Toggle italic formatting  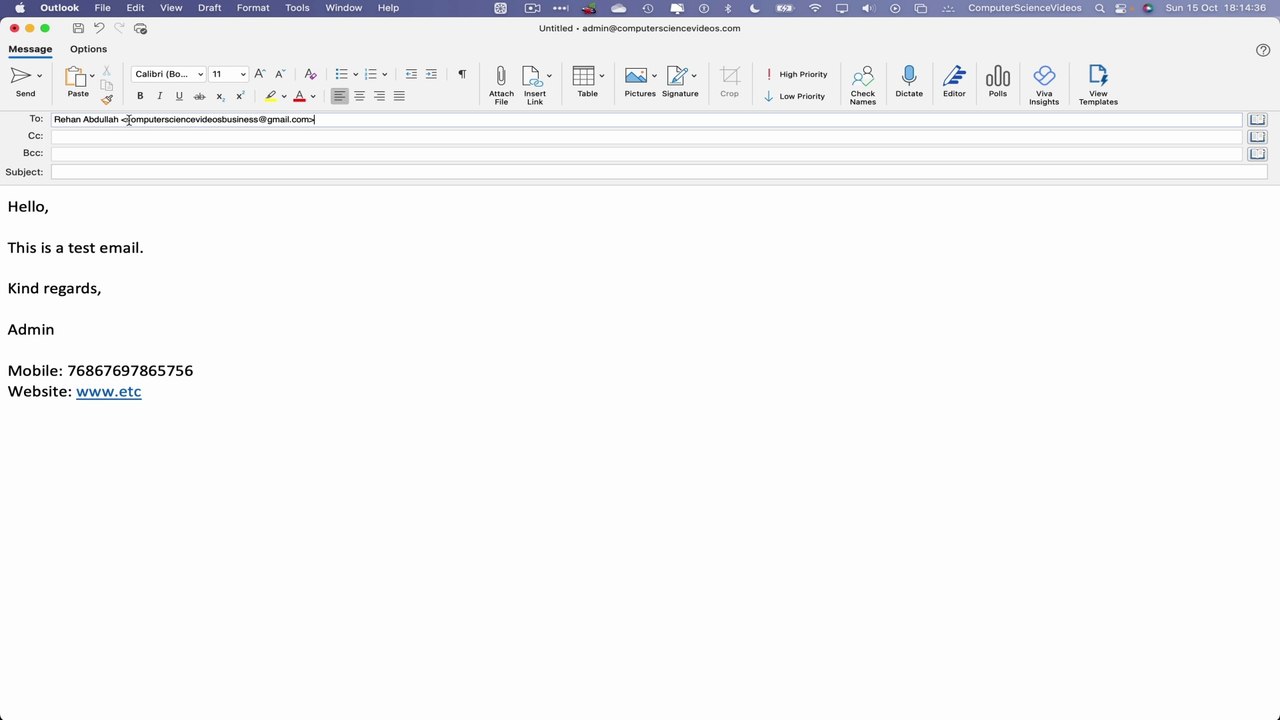coord(159,96)
